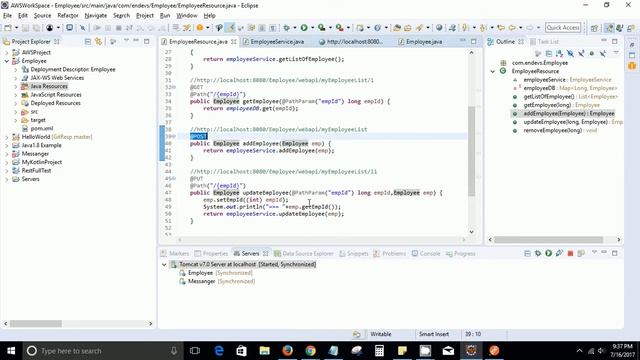Click Hide Fields icon in Outline toolbar
This screenshot has height=360, width=640.
[570, 53]
